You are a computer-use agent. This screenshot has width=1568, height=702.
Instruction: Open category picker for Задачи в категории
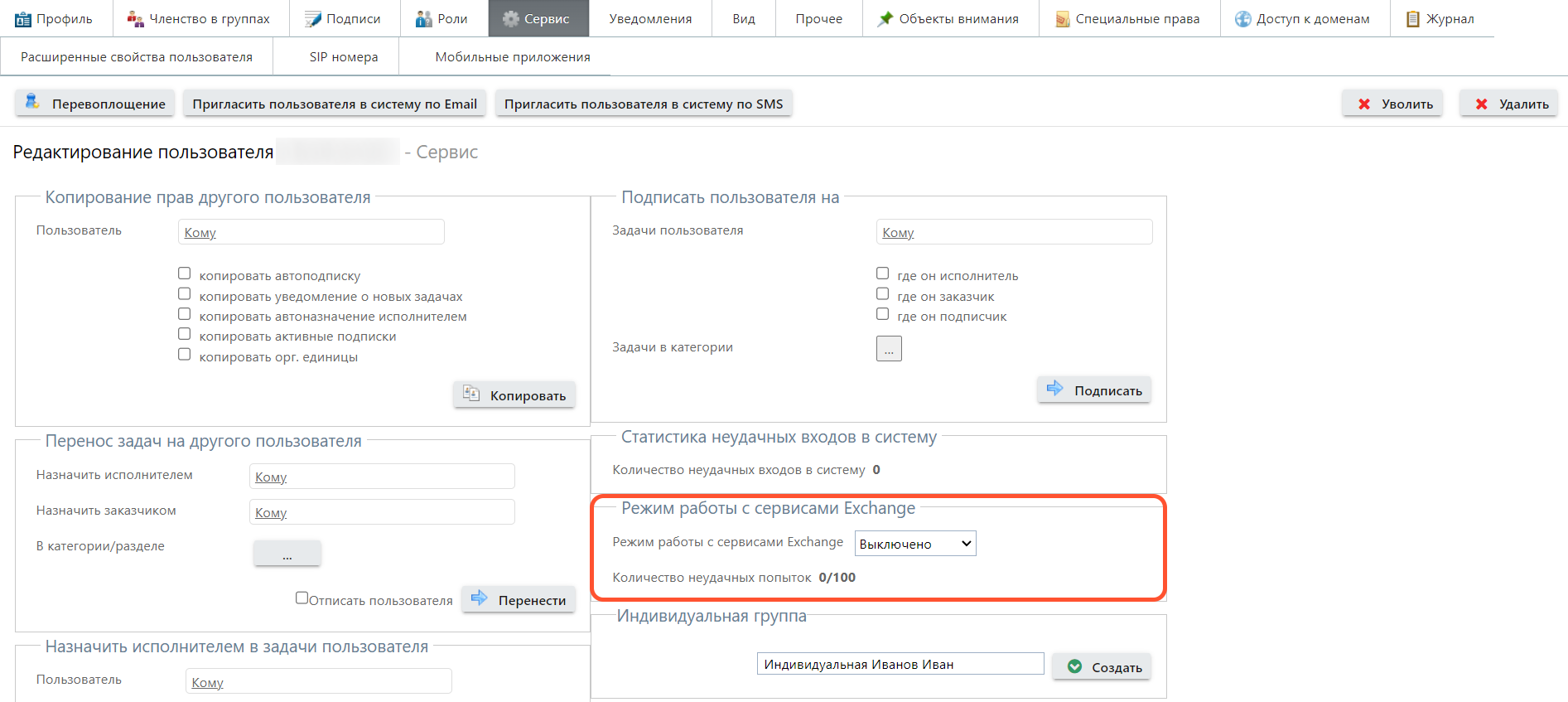click(889, 349)
